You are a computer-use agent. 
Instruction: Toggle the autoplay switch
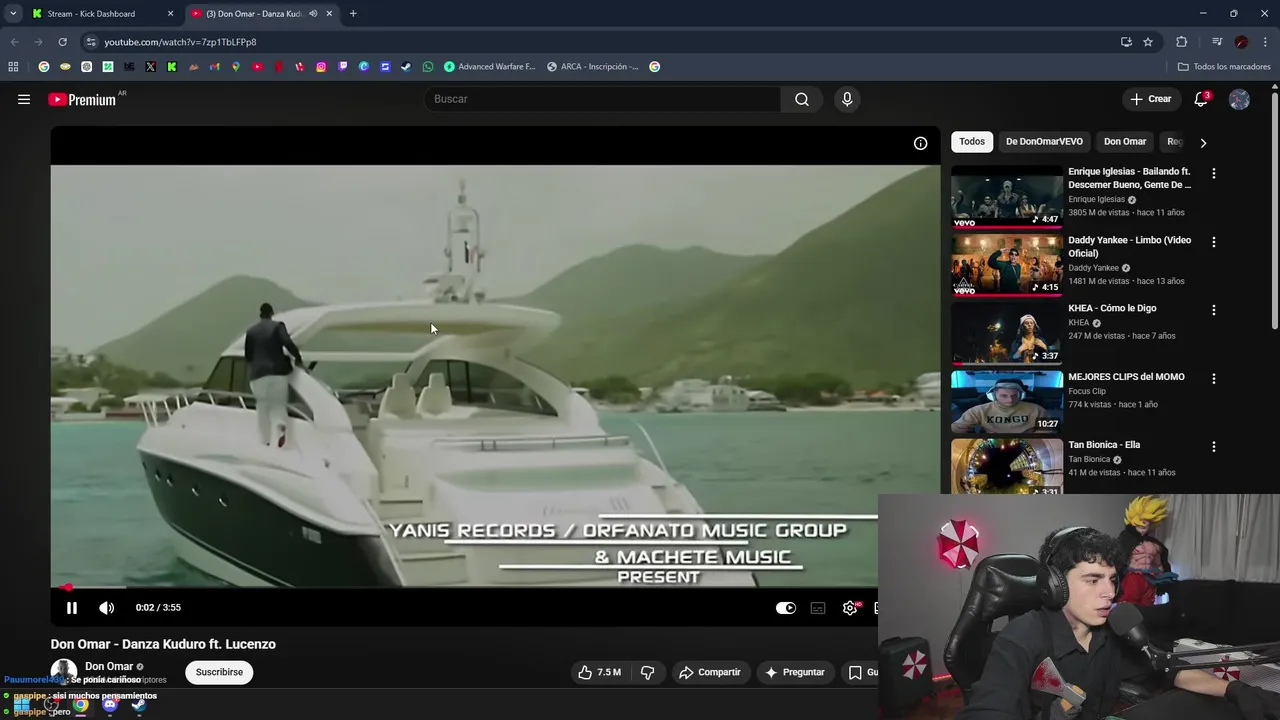[x=786, y=607]
